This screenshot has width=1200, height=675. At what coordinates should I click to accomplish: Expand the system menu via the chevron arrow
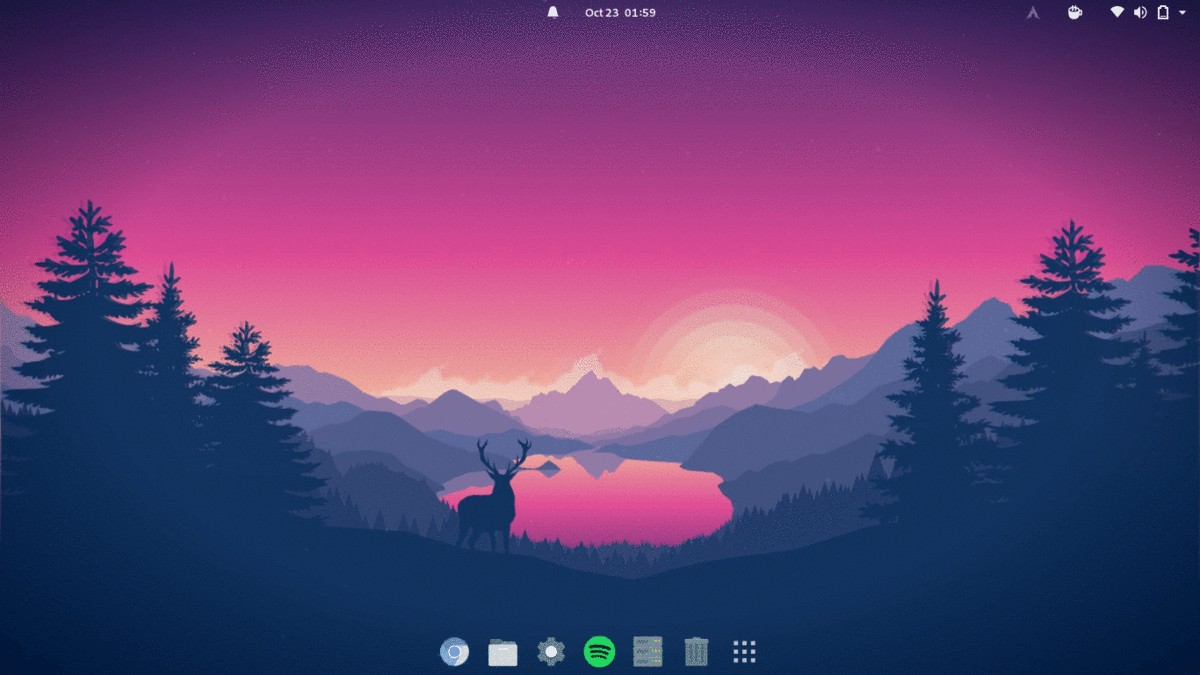[x=1184, y=13]
